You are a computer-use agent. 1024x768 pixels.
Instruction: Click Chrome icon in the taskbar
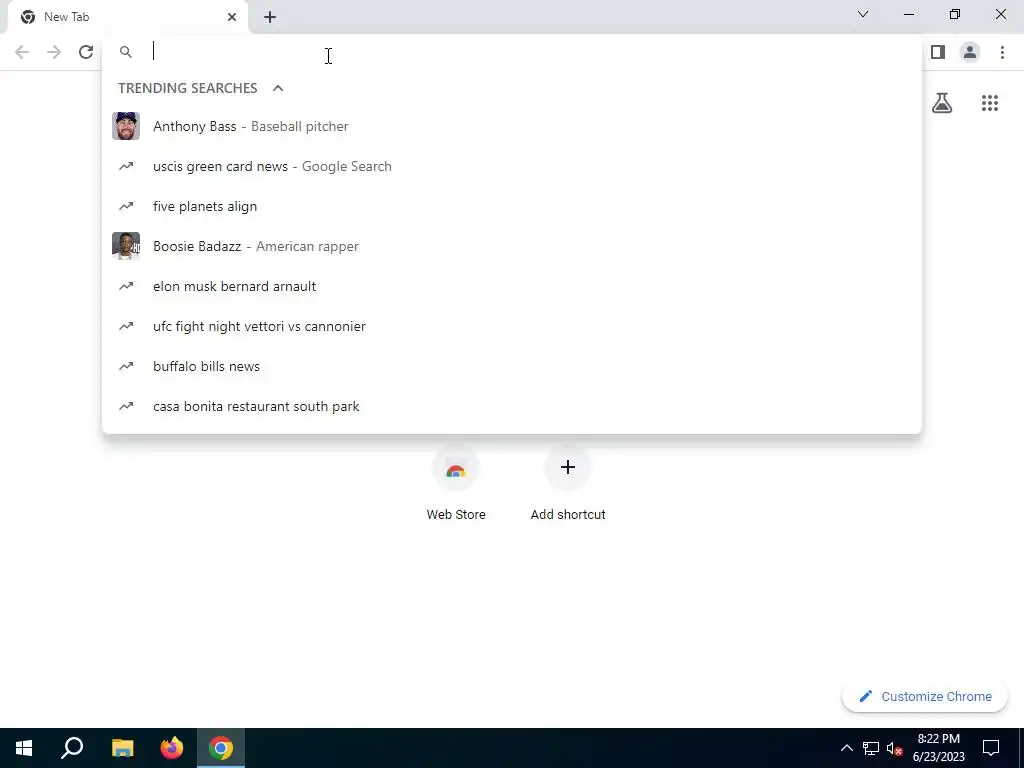(221, 748)
